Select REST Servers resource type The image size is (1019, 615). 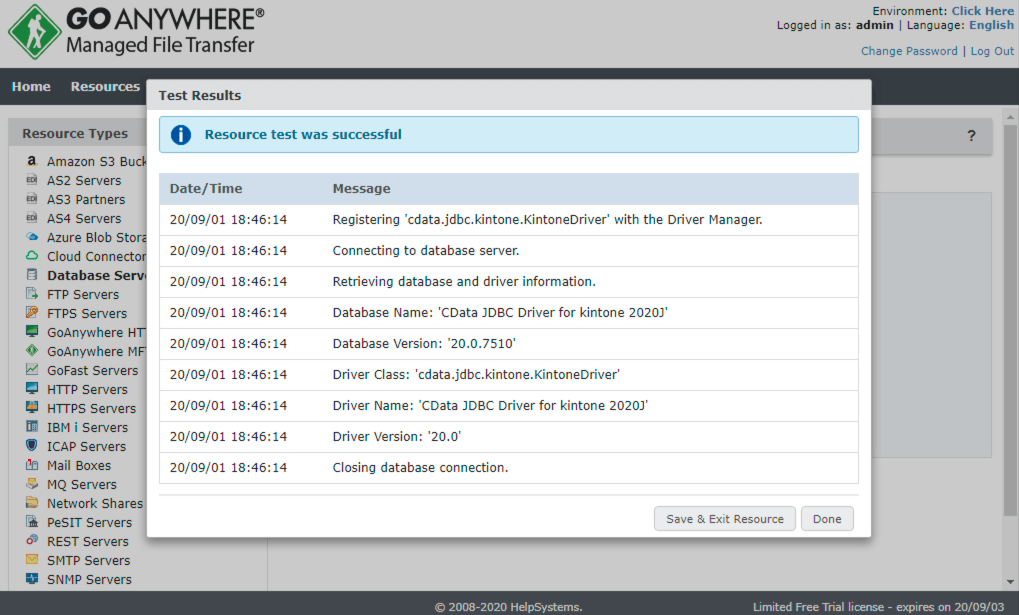coord(88,541)
